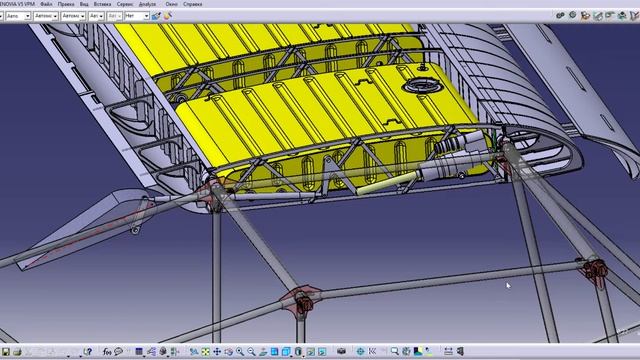Expand the short 'Авт' dropdown
The image size is (640, 360).
coord(101,16)
